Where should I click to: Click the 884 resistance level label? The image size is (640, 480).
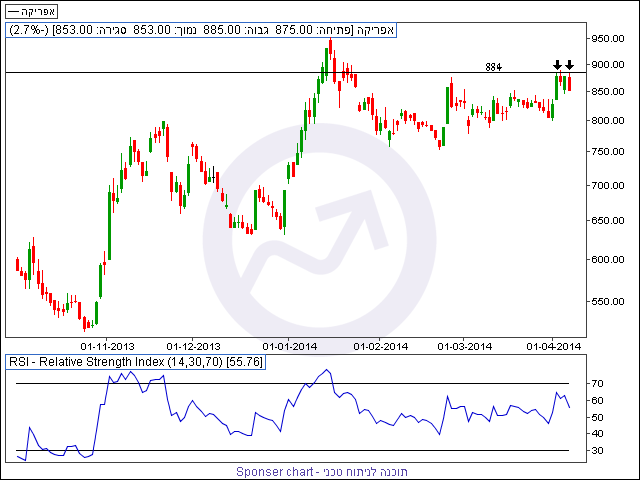point(493,67)
